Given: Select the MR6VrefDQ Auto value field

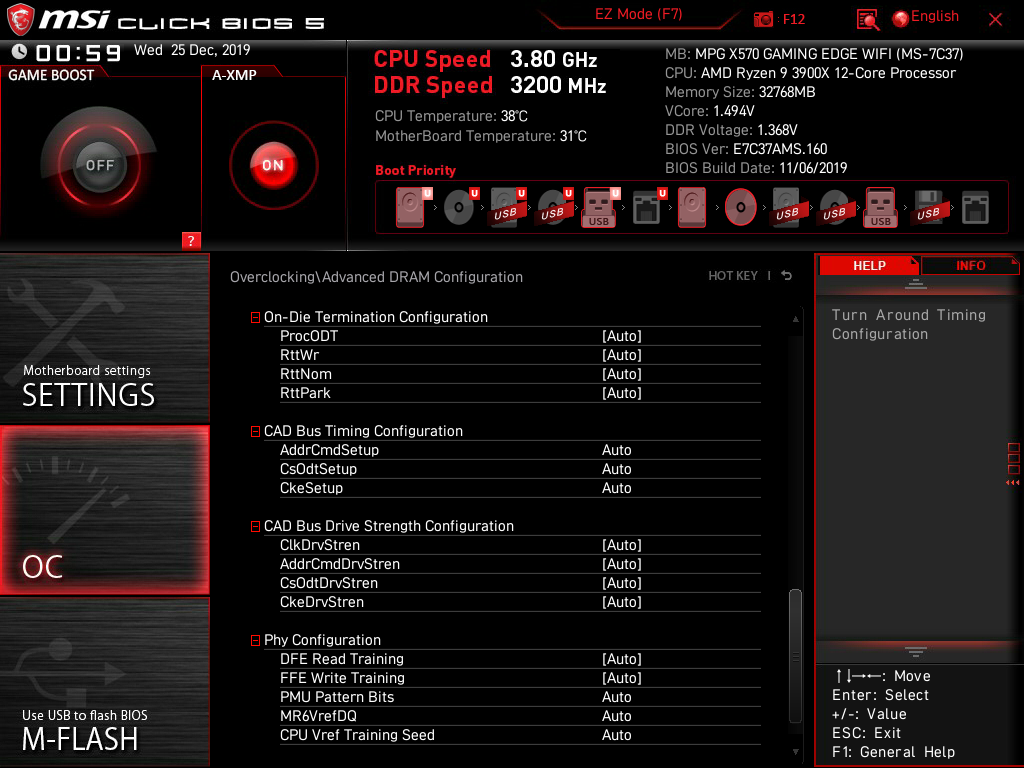Looking at the screenshot, I should point(616,716).
